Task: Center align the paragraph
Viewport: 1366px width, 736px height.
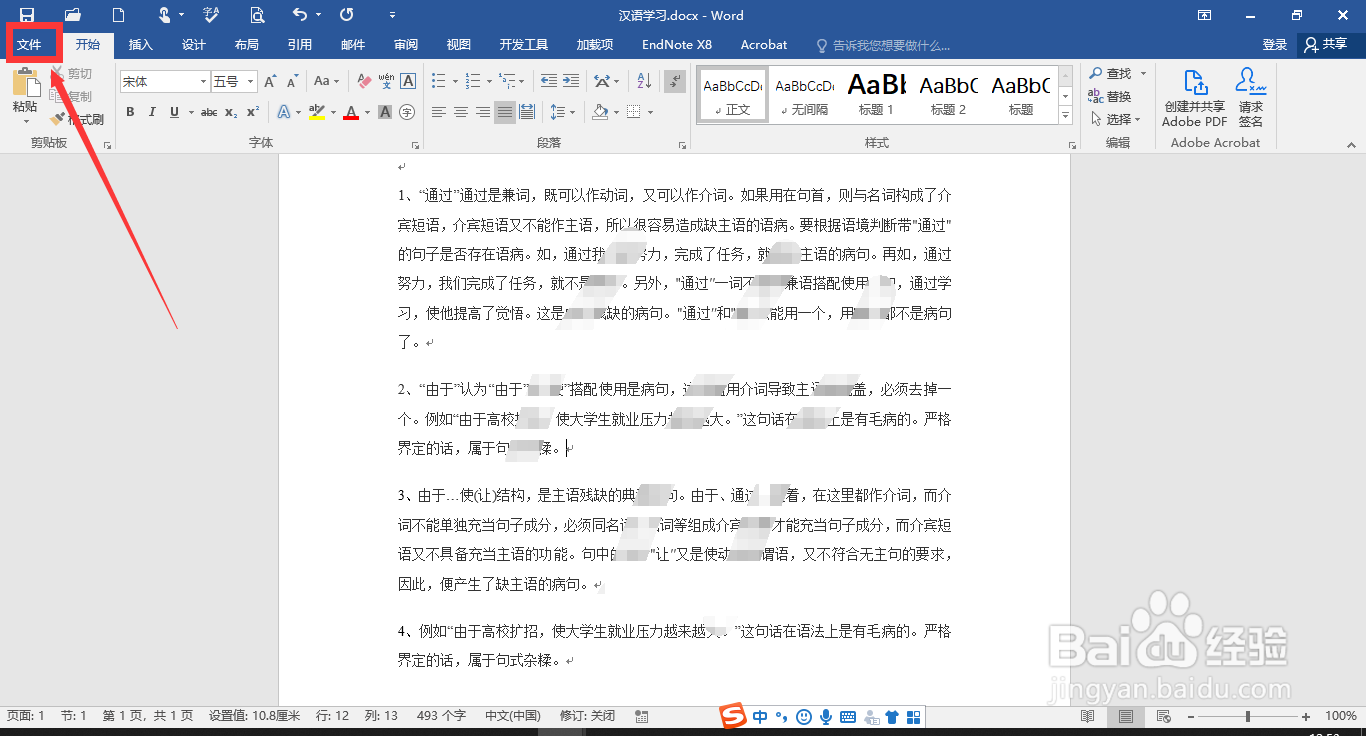Action: (461, 112)
